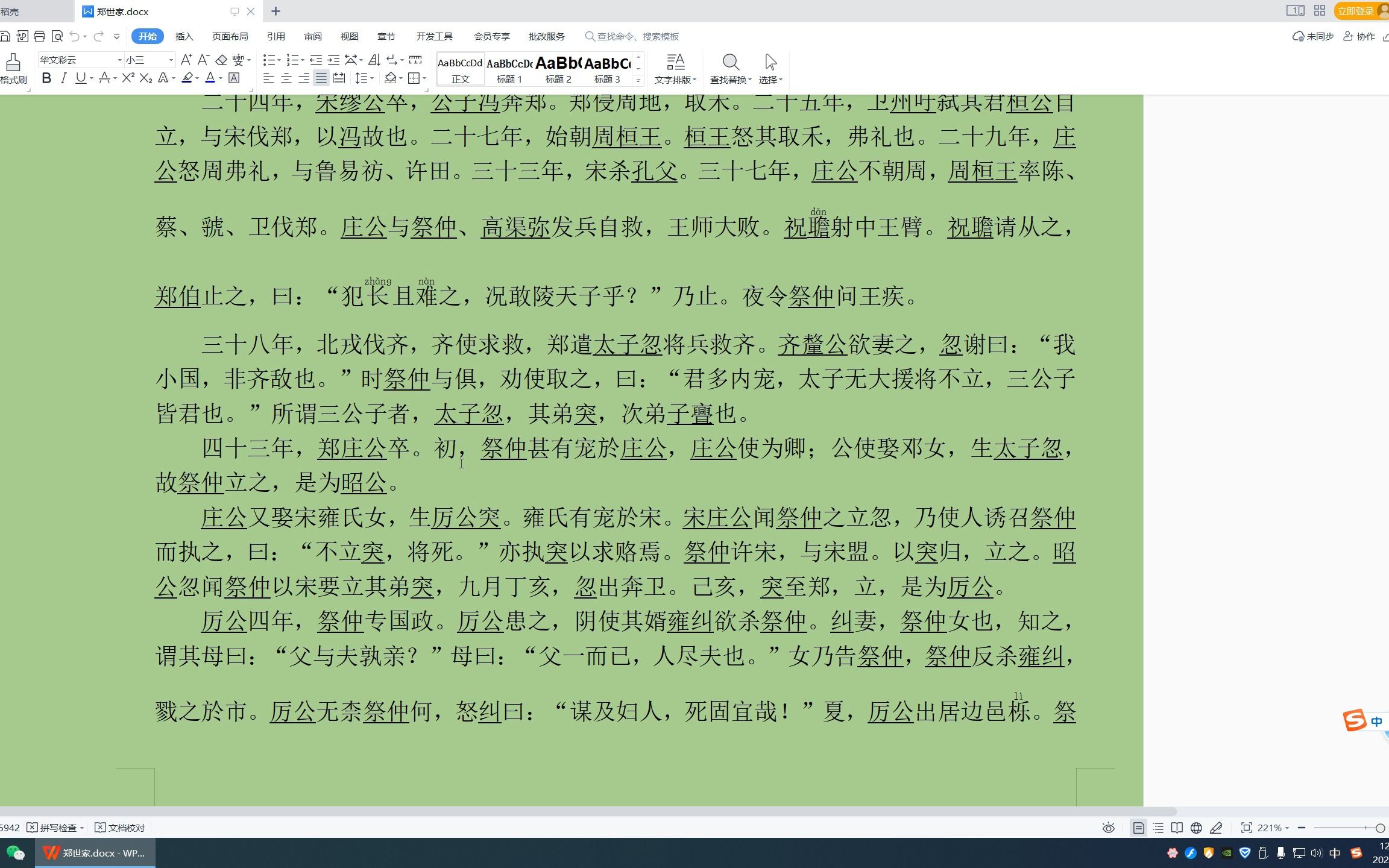Increase font size with A+ icon
Image resolution: width=1389 pixels, height=868 pixels.
point(186,60)
